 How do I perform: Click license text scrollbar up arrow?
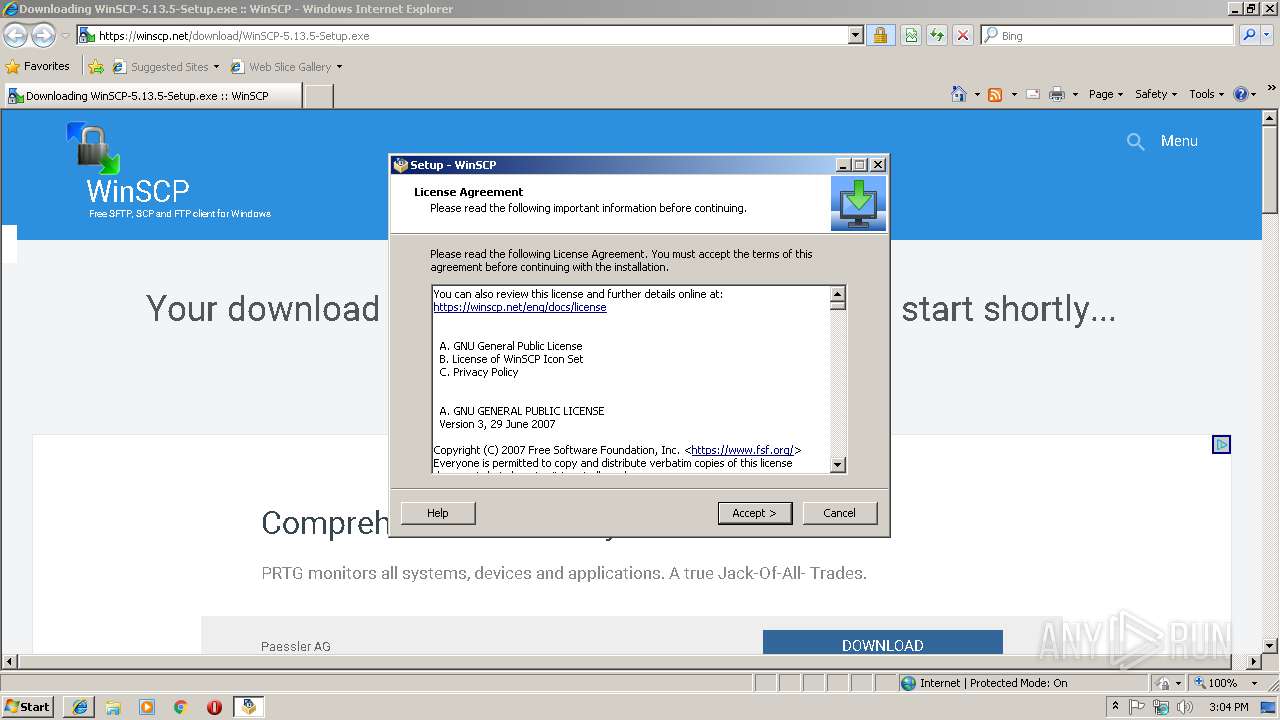838,293
